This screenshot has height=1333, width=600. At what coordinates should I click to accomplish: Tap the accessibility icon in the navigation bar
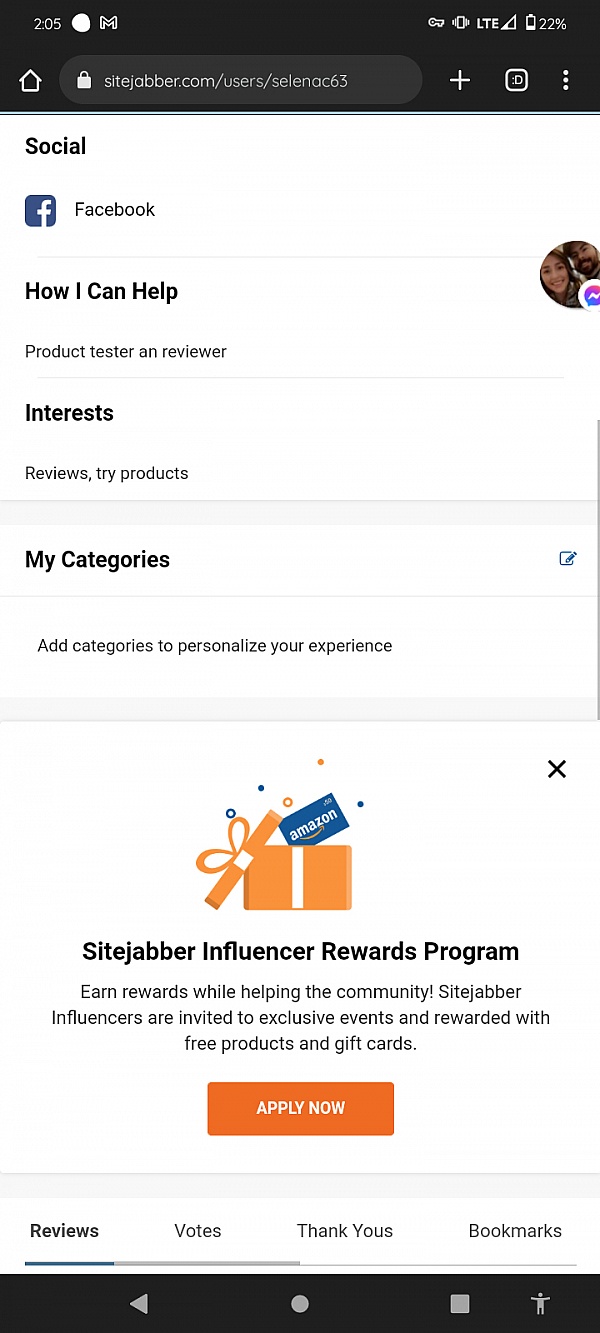point(540,1304)
